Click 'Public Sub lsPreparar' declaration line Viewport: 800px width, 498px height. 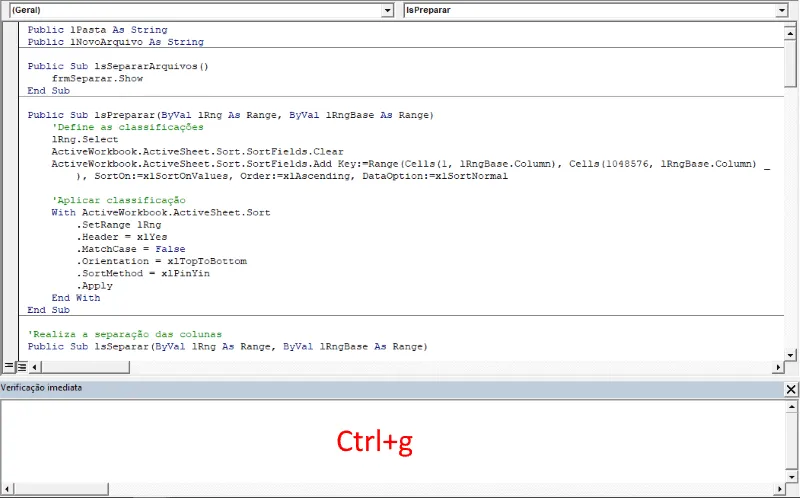pyautogui.click(x=231, y=115)
